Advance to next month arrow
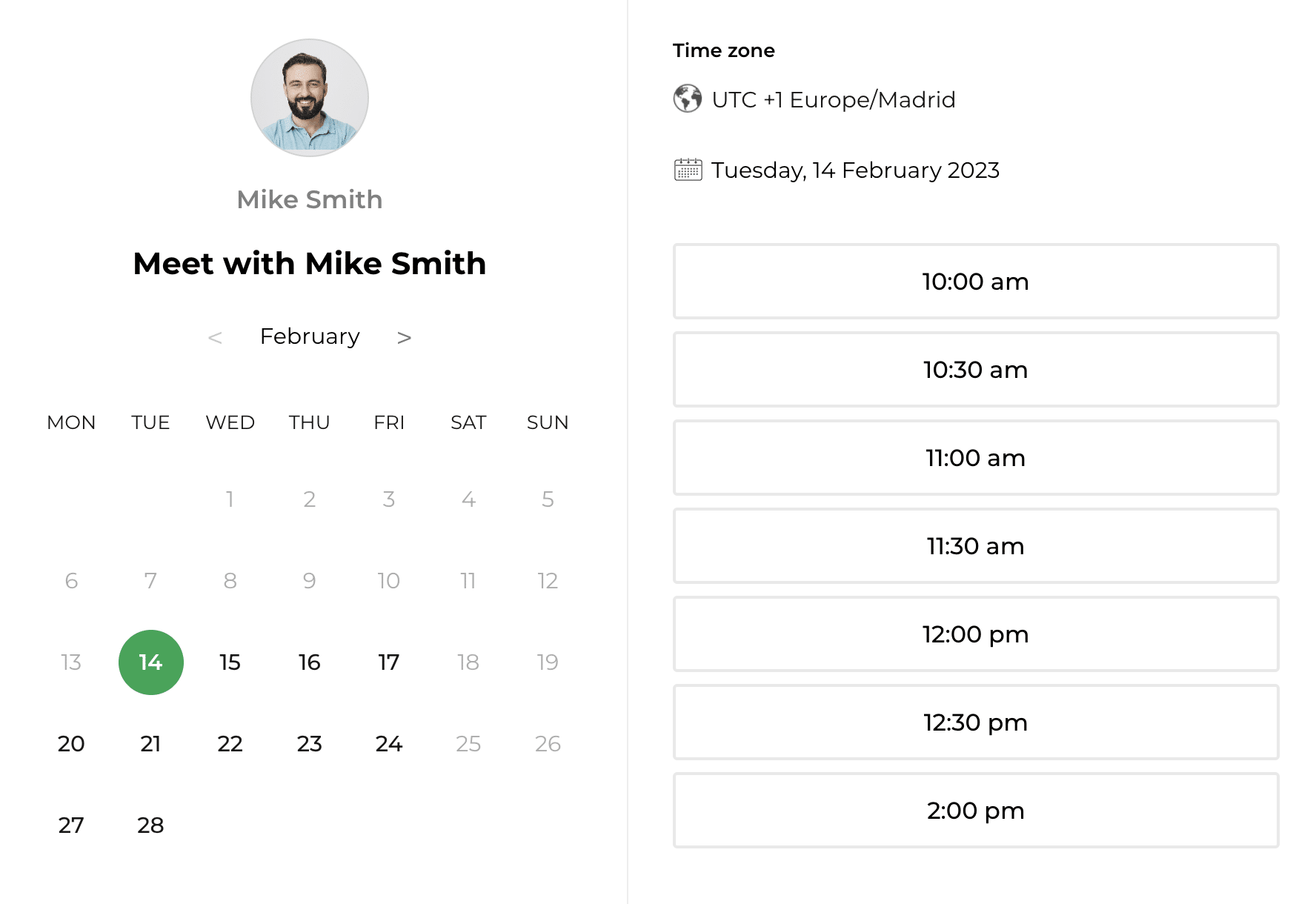Viewport: 1316px width, 904px height. click(404, 338)
